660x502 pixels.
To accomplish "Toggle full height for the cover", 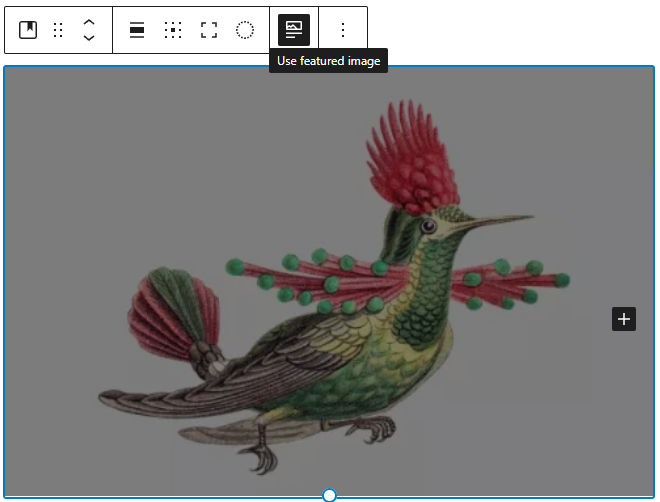I will pyautogui.click(x=209, y=30).
